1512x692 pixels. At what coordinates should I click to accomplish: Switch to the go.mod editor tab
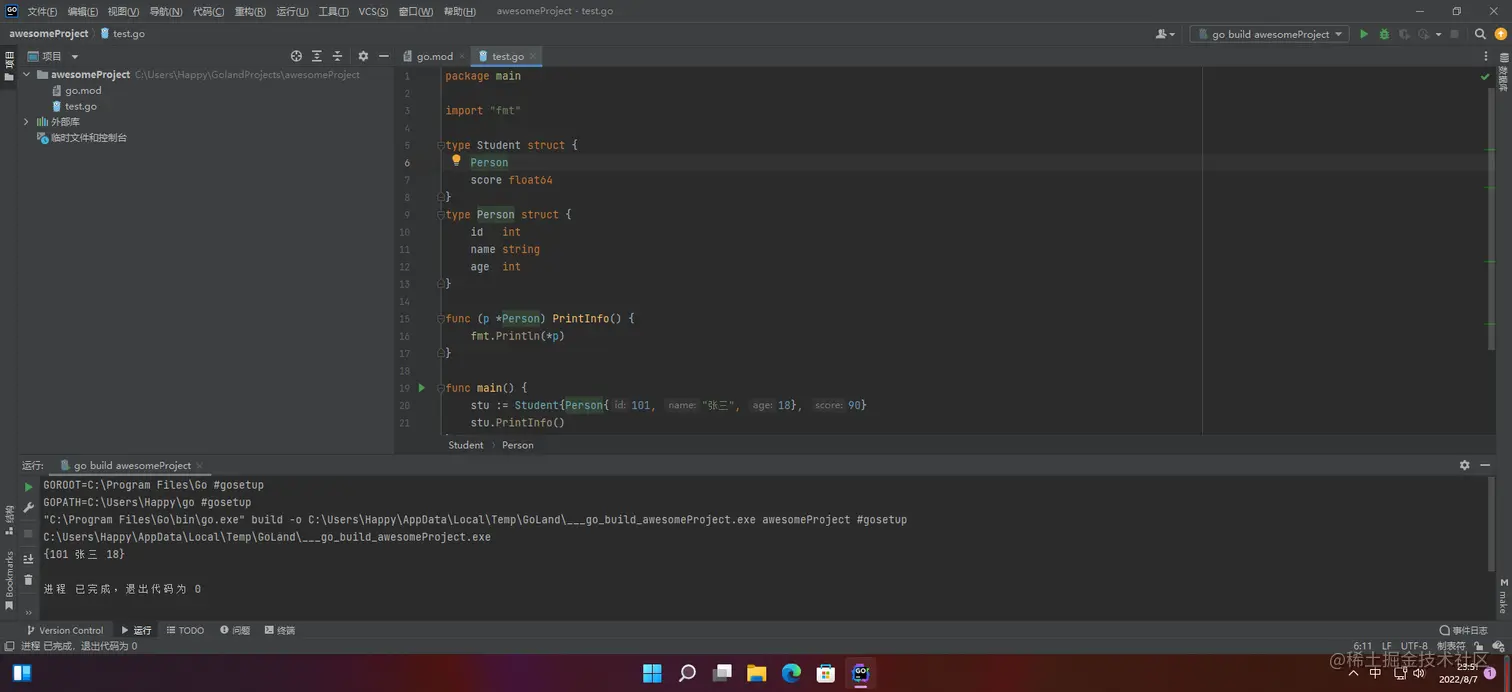point(434,57)
